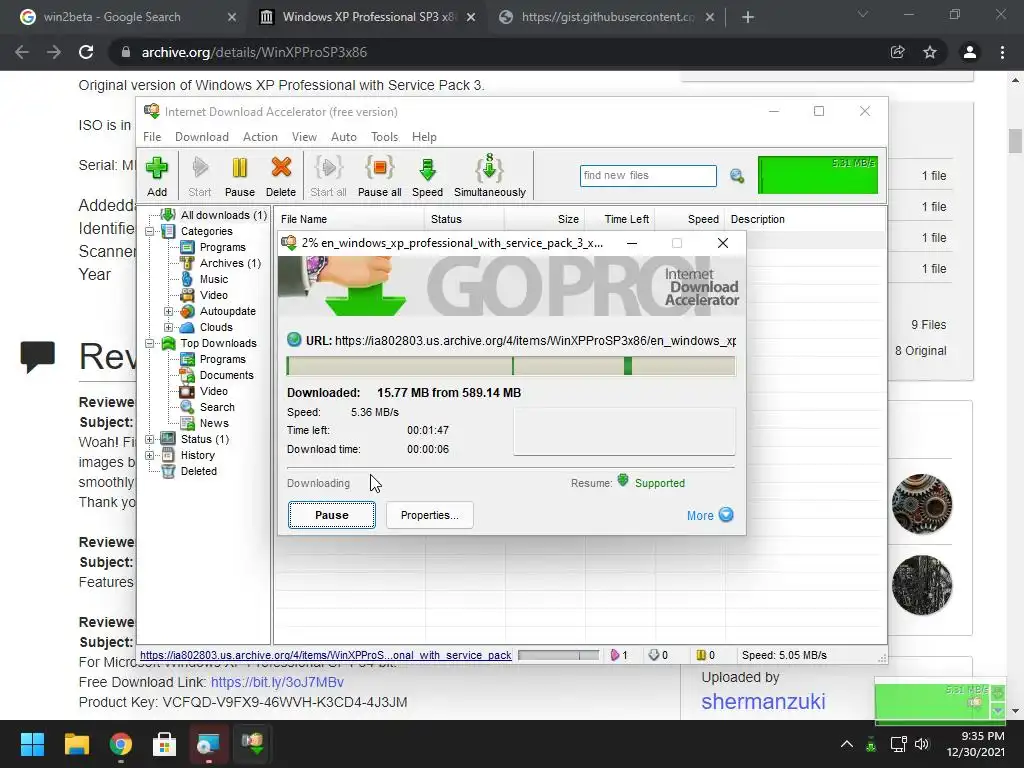
Task: Click the blue More arrow icon
Action: pos(726,515)
